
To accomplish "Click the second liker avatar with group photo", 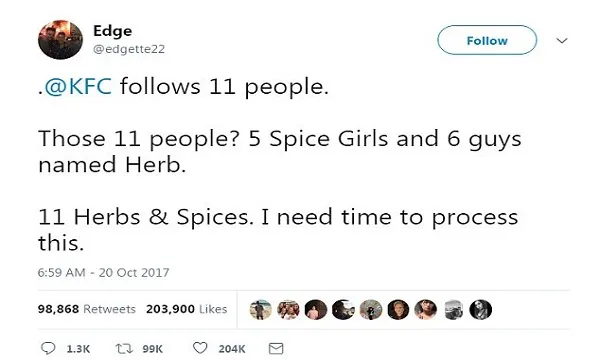I will pyautogui.click(x=288, y=310).
